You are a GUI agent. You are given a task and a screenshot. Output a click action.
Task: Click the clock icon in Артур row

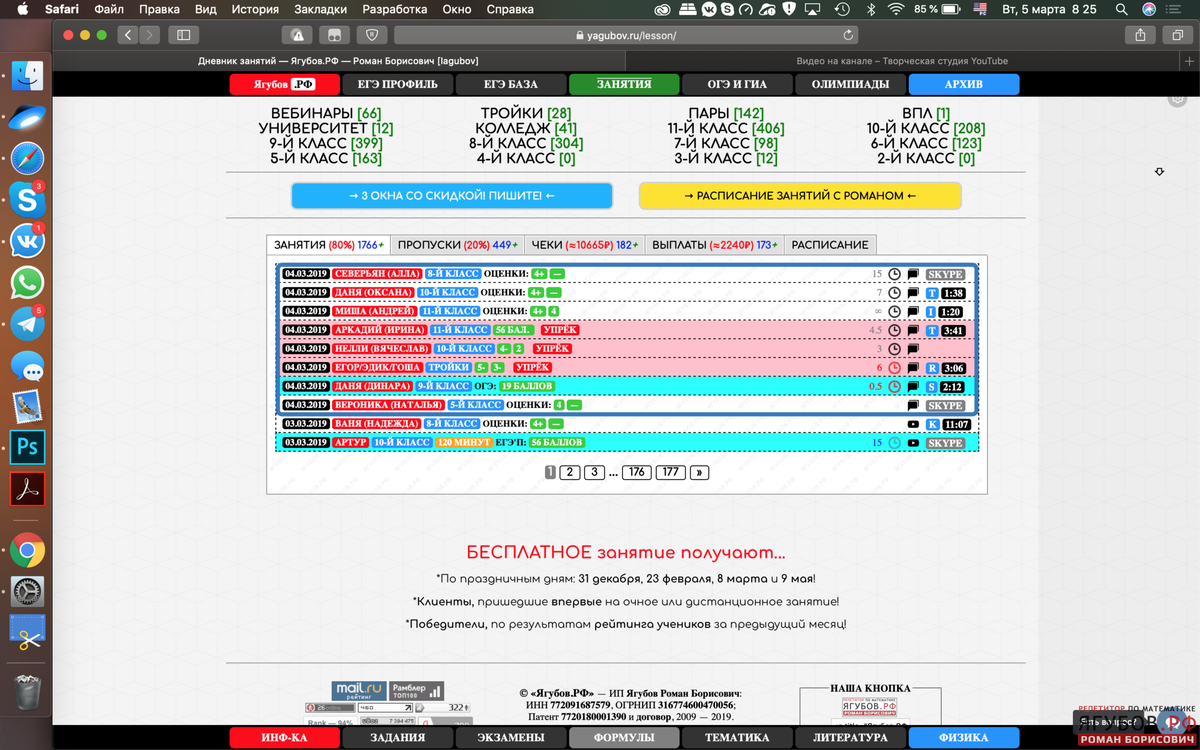895,442
